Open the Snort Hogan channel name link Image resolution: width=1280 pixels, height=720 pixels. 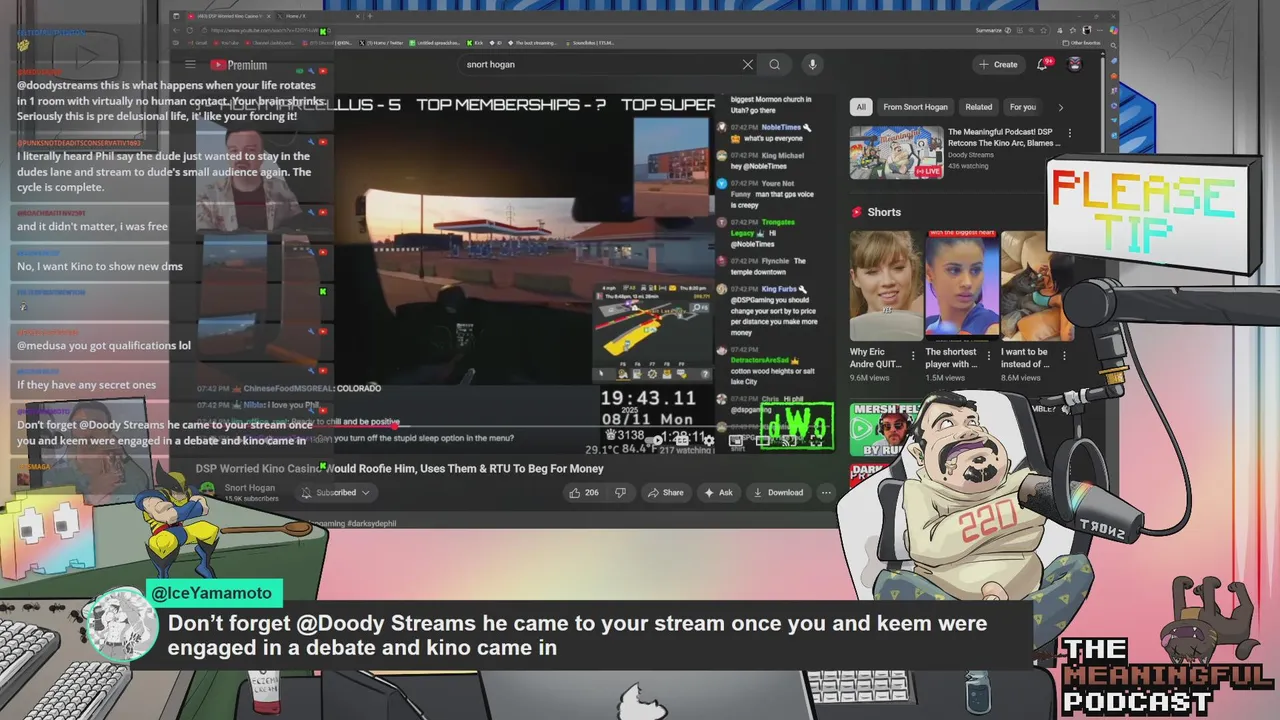(x=250, y=488)
